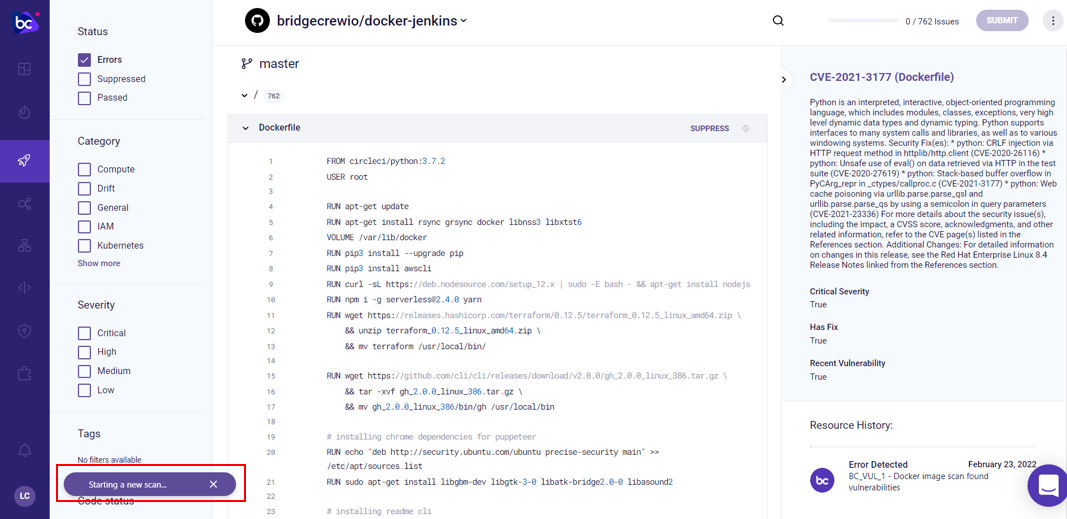Click the 'Has Fix' label

[x=823, y=327]
